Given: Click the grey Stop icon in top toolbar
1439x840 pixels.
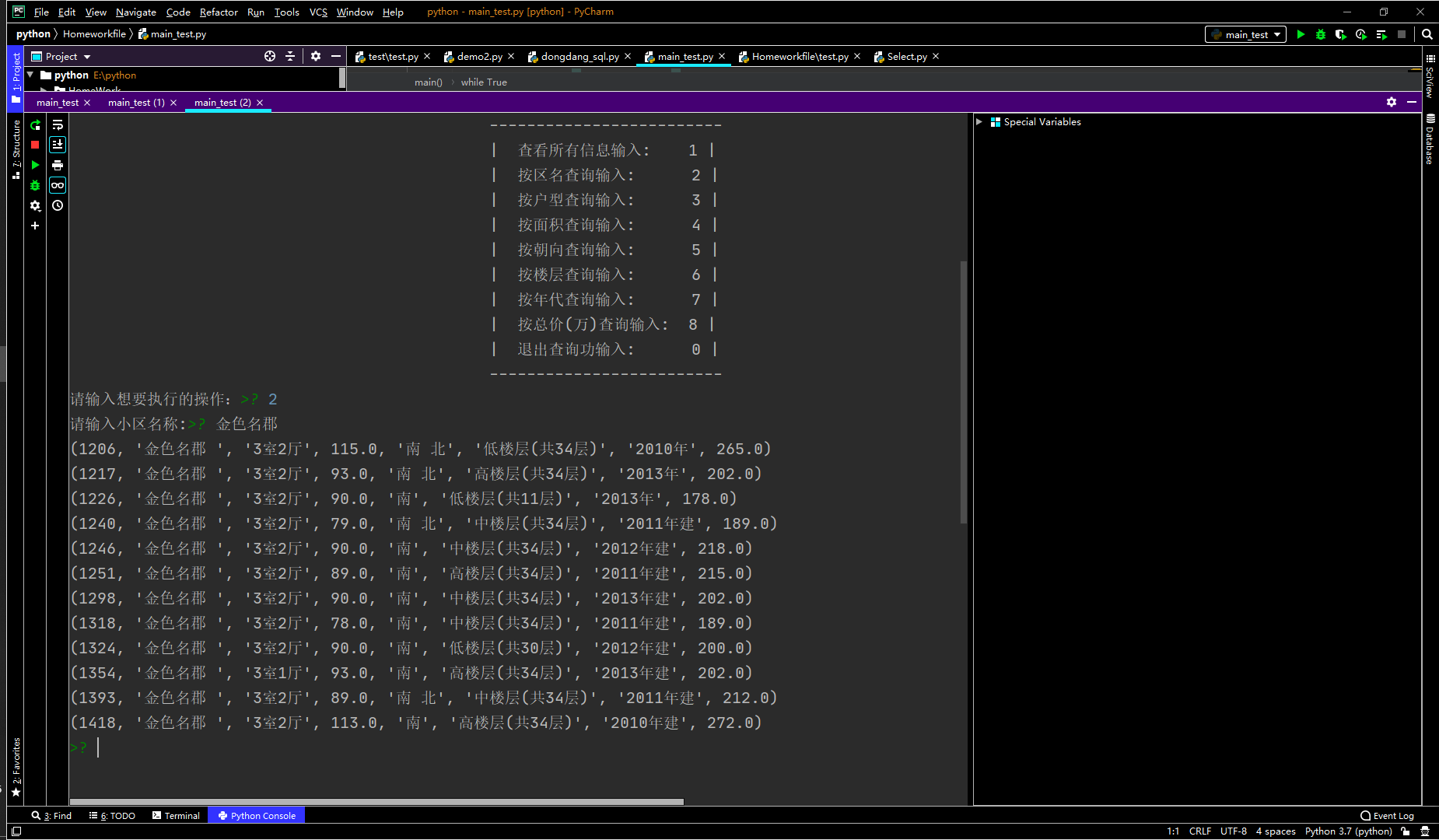Looking at the screenshot, I should click(1402, 34).
